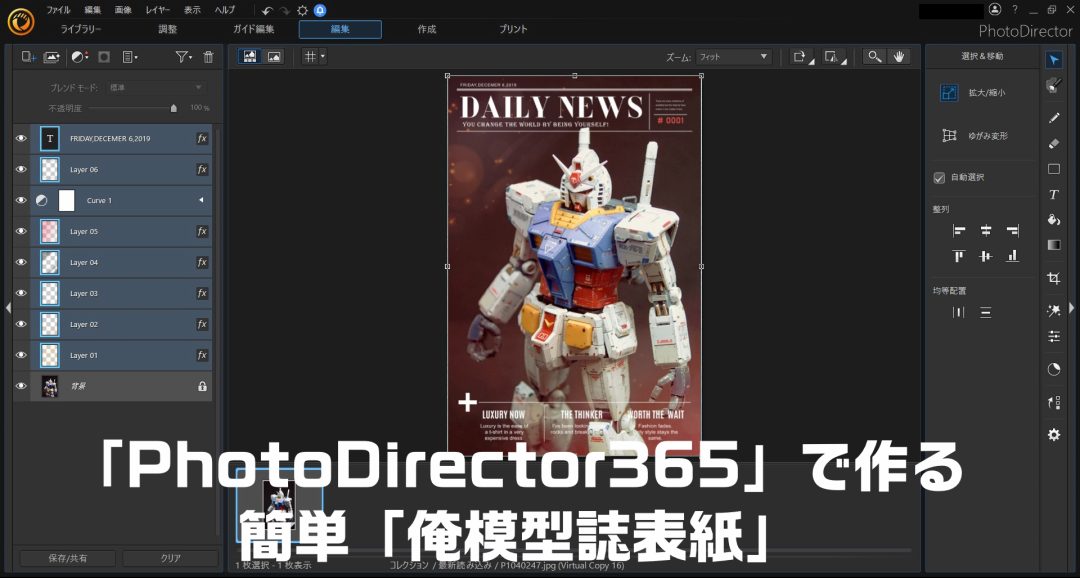Create a new layer
Screen dimensions: 1080x578
pos(27,57)
